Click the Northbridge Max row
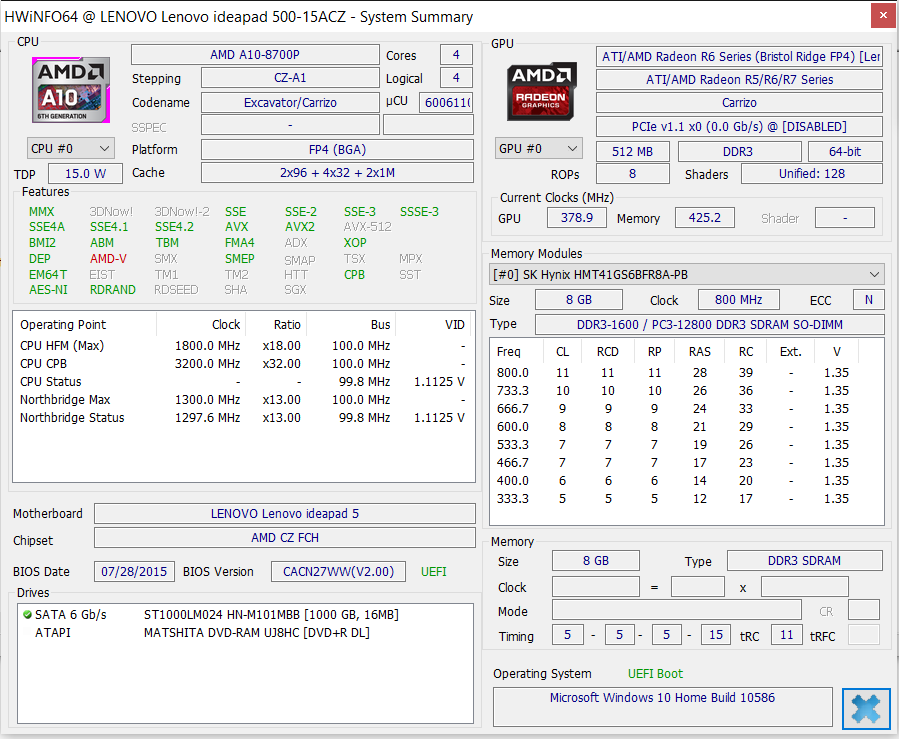 click(x=243, y=400)
